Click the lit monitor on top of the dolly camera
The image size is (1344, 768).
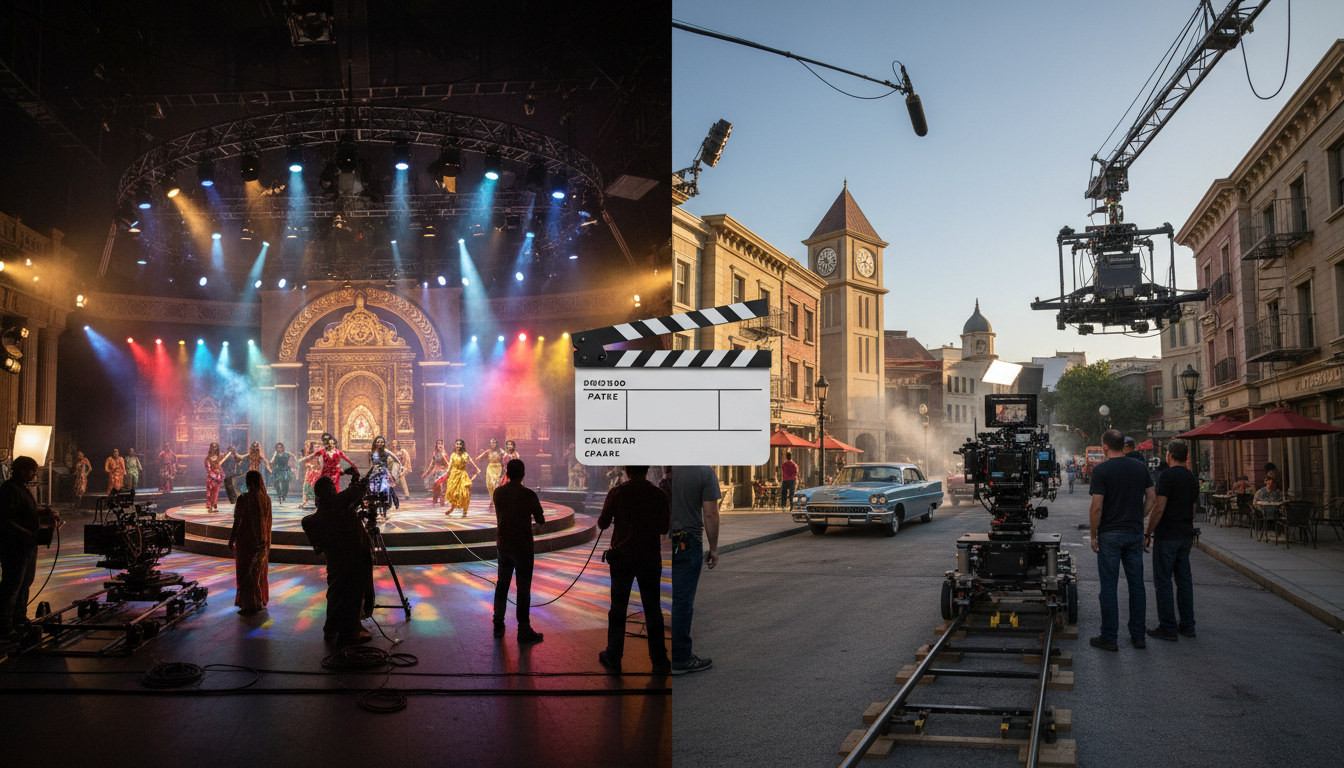pyautogui.click(x=1011, y=410)
